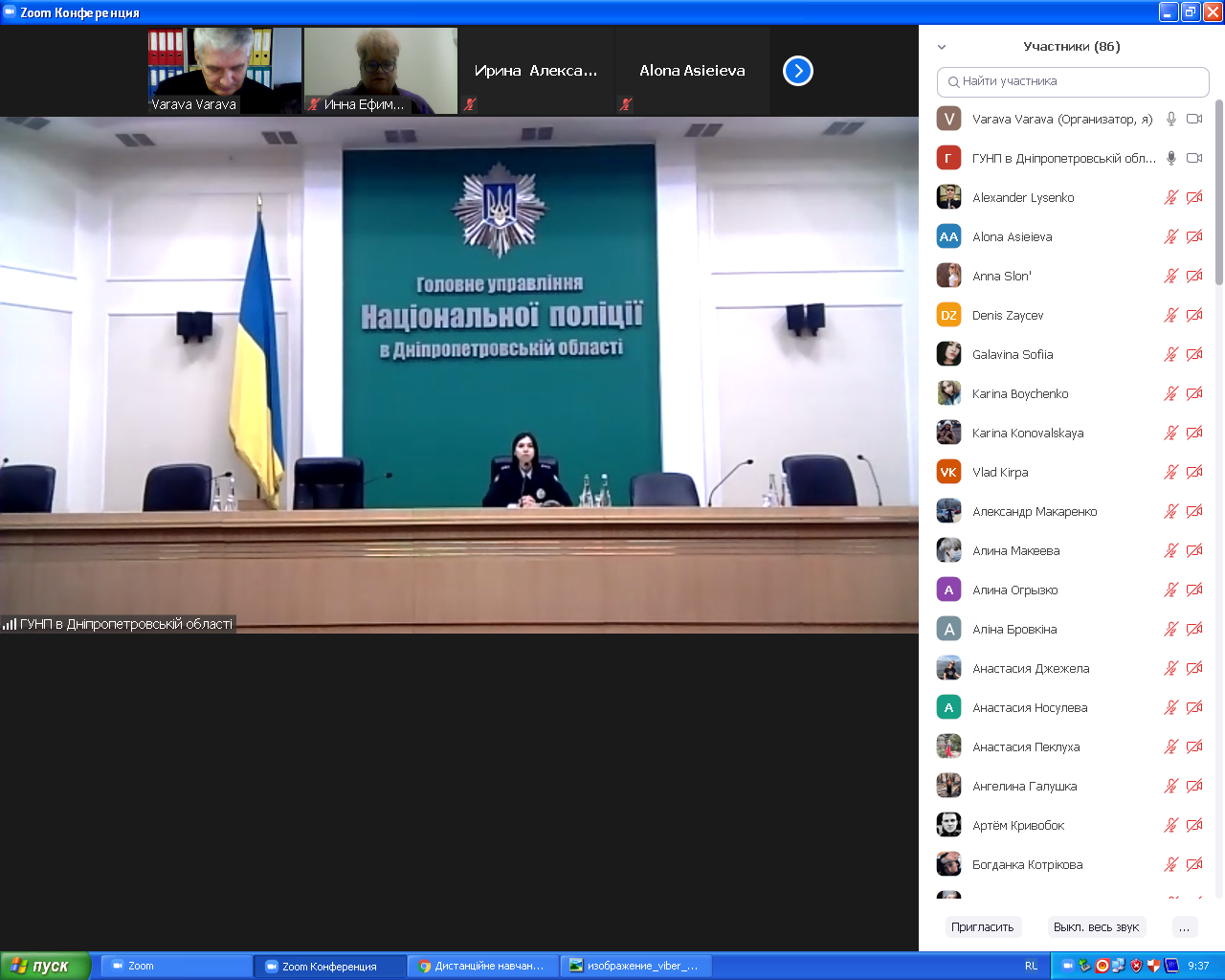Click muted mic icon next to Александр Макаренко
Viewport: 1225px width, 980px height.
pyautogui.click(x=1170, y=511)
